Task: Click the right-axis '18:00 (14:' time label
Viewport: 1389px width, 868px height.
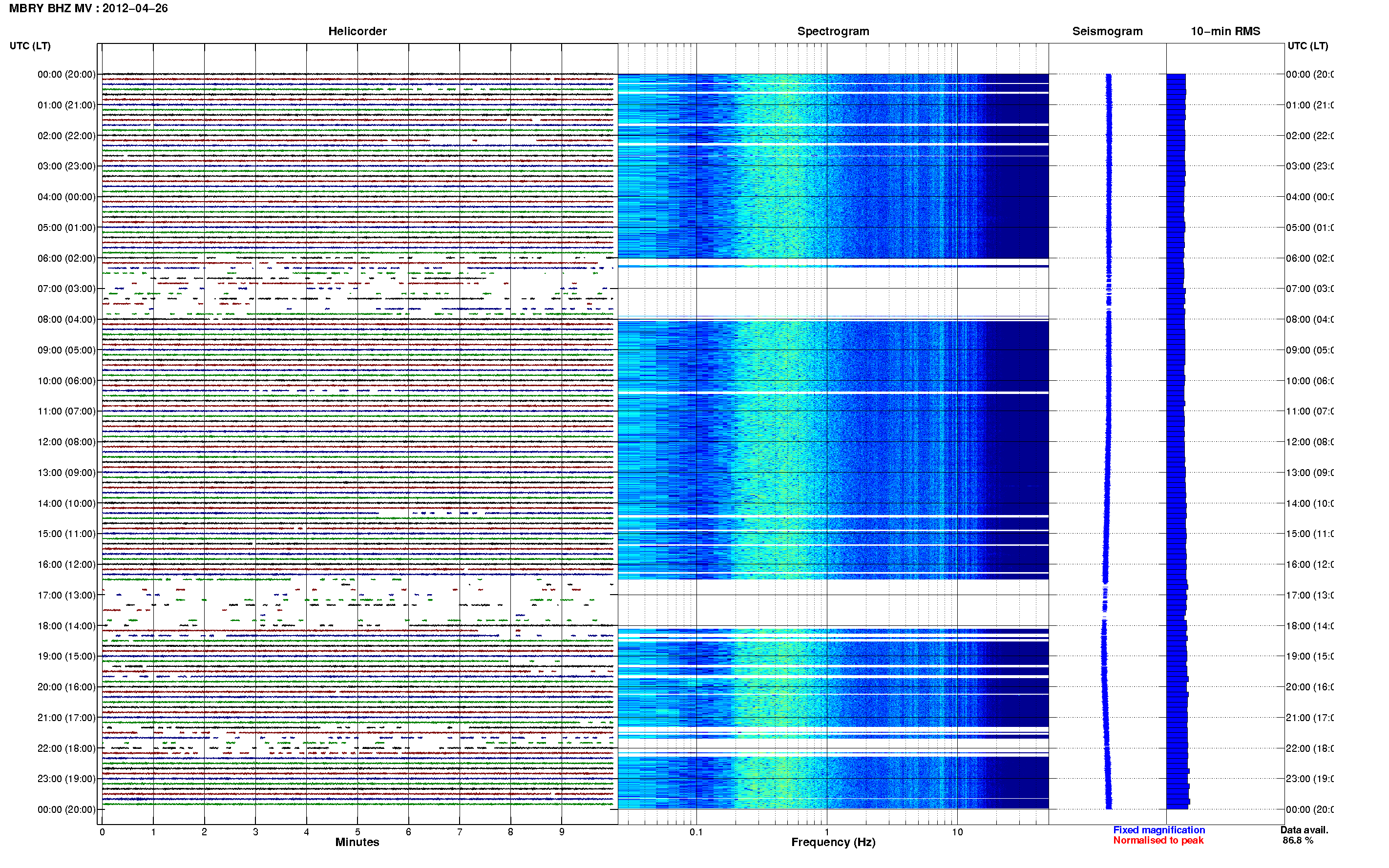Action: [1310, 626]
